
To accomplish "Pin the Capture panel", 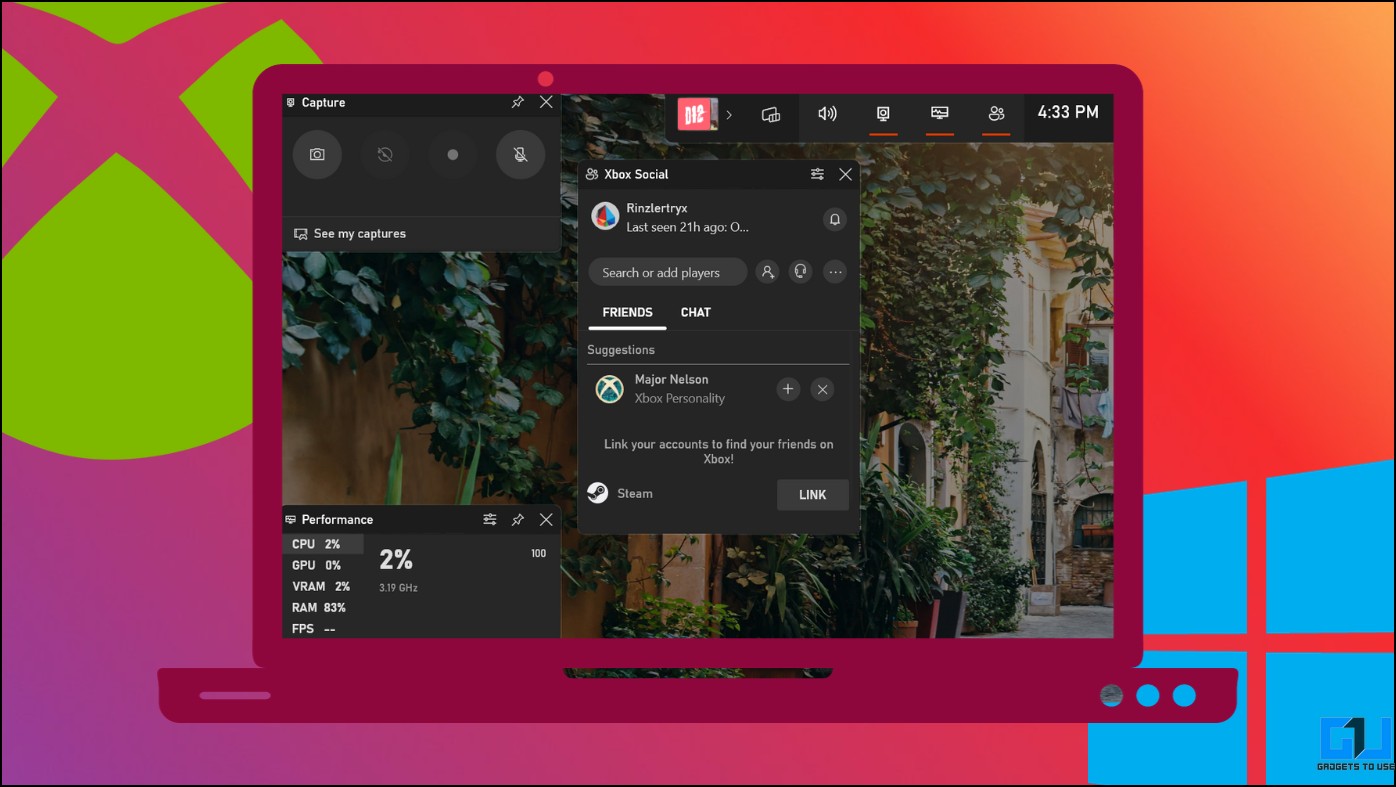I will [x=517, y=101].
